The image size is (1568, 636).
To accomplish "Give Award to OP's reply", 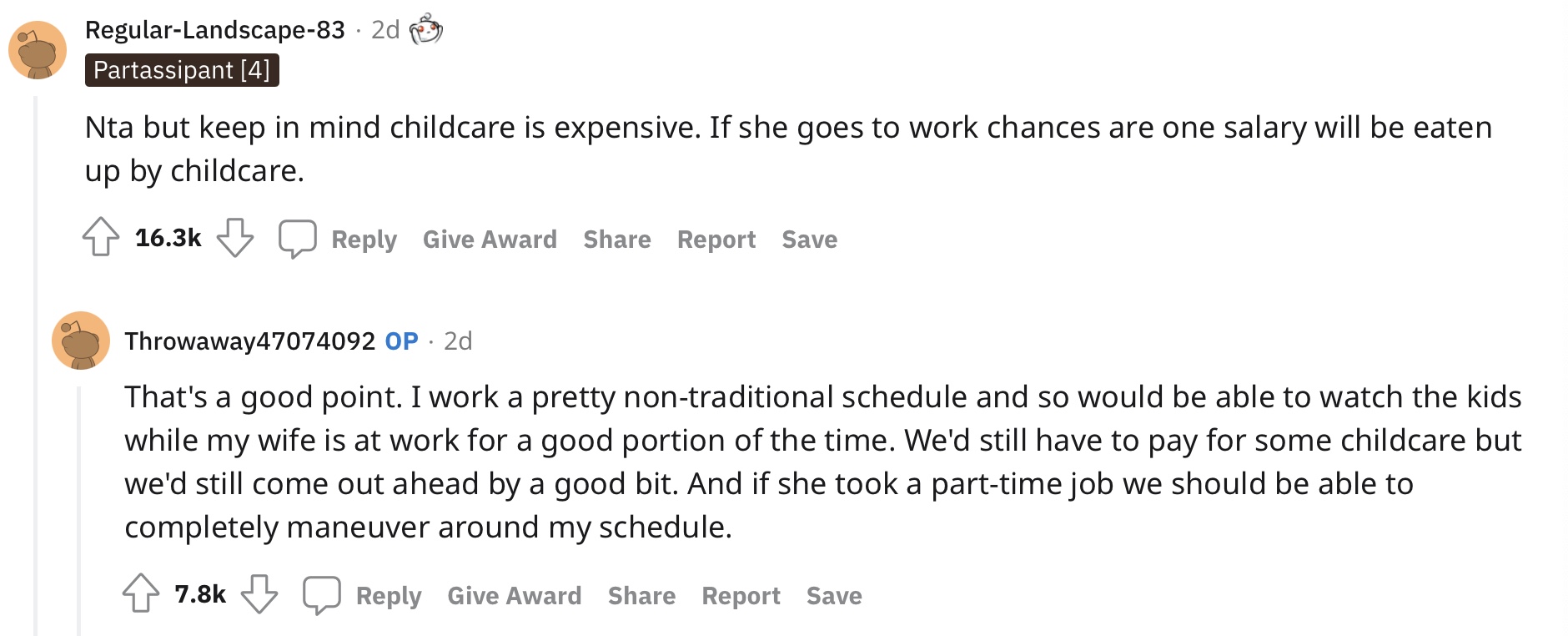I will (x=515, y=596).
